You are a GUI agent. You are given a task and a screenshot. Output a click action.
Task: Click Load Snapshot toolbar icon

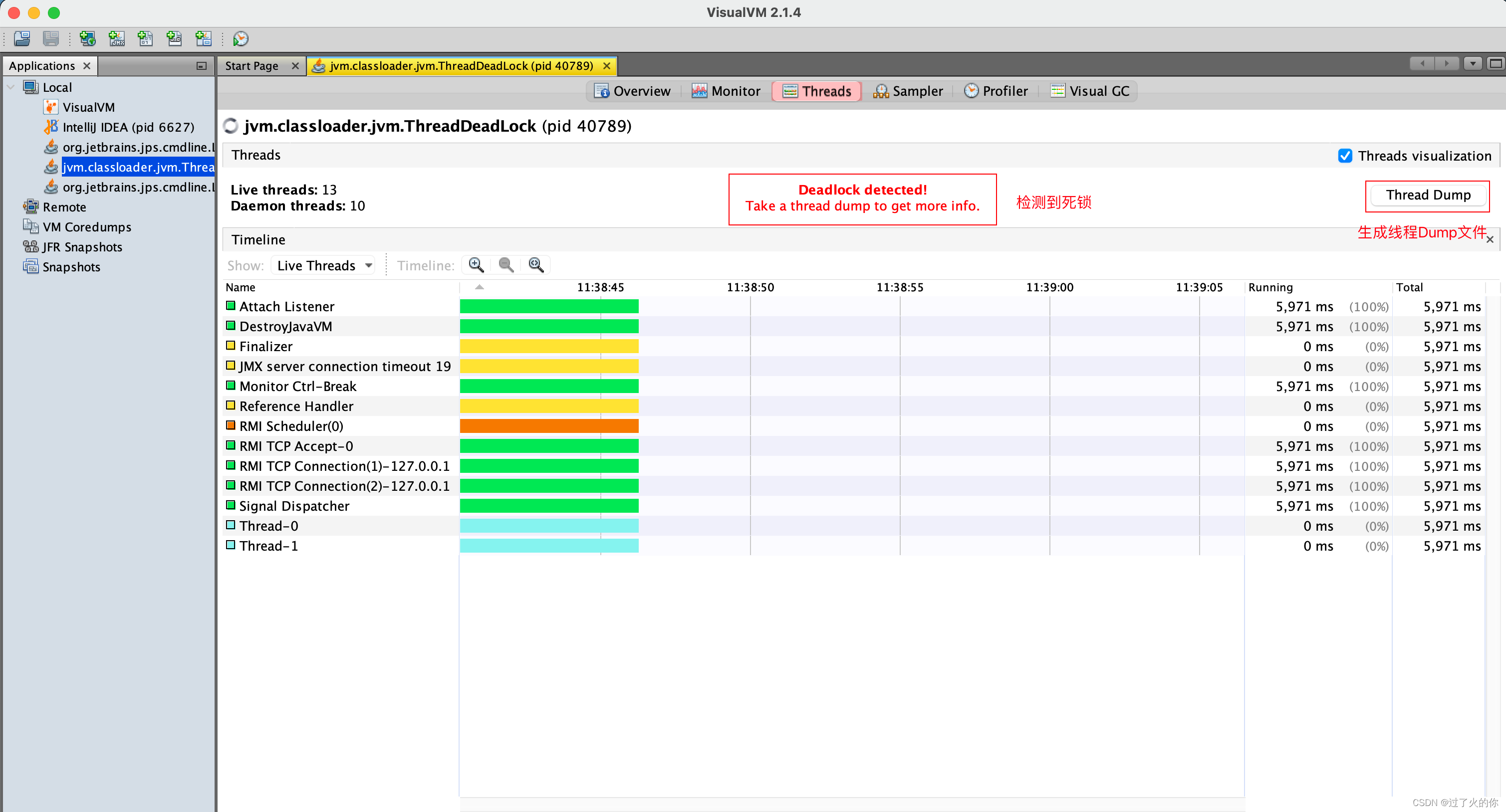[21, 38]
